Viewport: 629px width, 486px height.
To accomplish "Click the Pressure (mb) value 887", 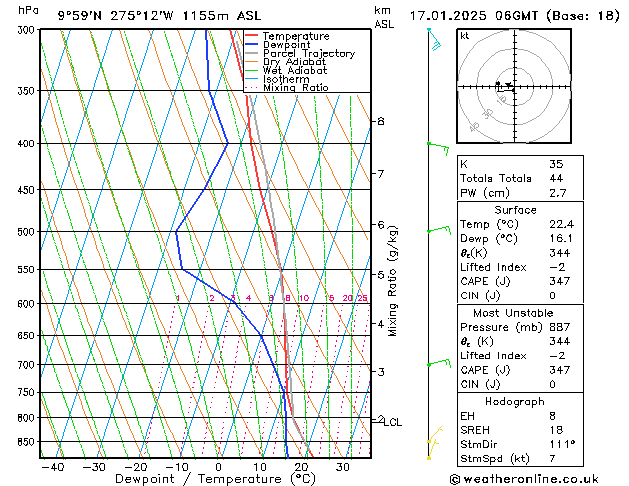I will pyautogui.click(x=560, y=327).
